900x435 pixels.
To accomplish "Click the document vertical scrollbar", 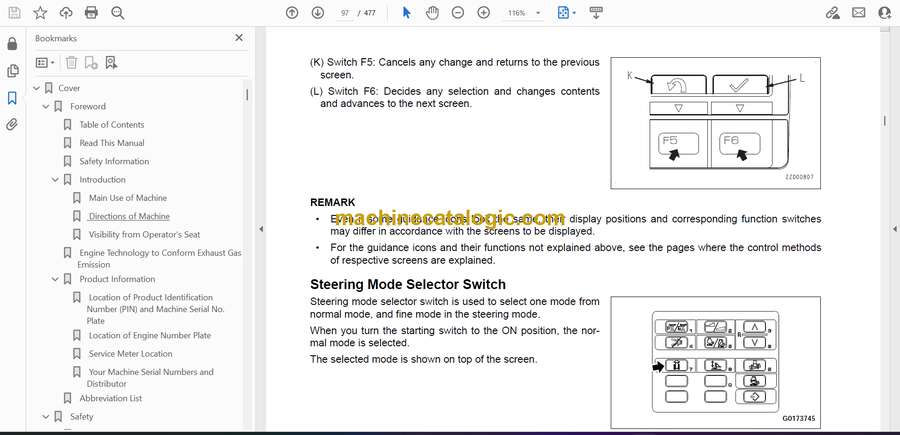I will tap(885, 120).
